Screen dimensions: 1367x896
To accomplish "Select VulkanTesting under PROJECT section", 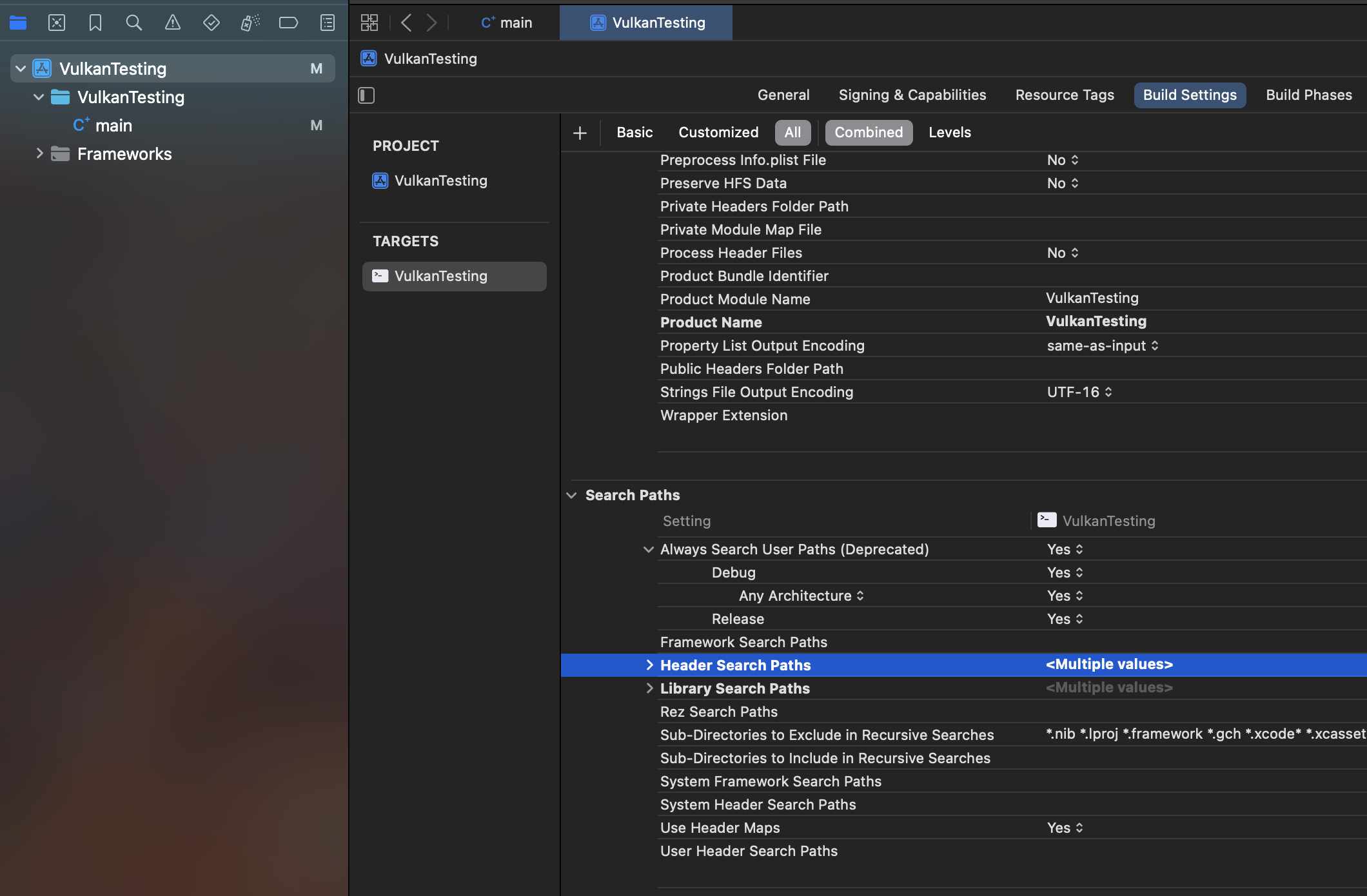I will click(441, 180).
